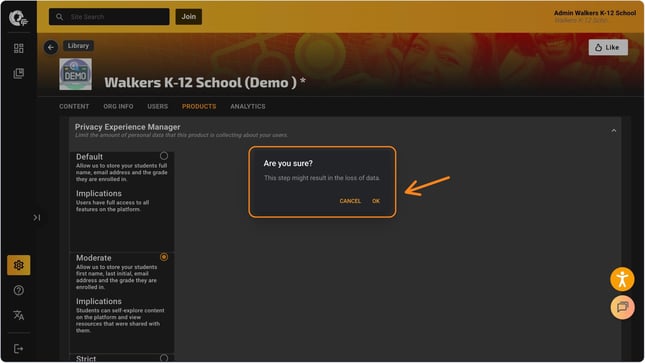Click the 'Privacy Experience Manager' title text
Viewport: 645px width, 363px height.
coord(128,127)
